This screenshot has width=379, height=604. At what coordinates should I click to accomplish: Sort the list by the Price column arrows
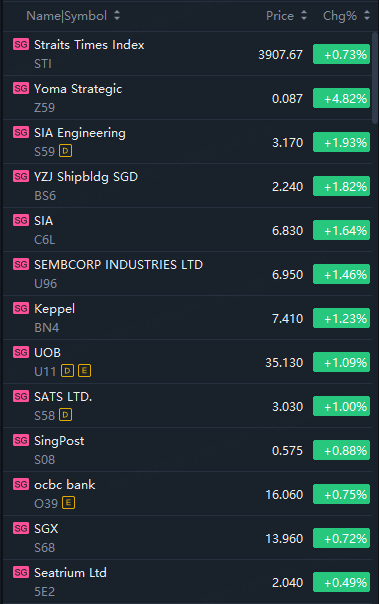[x=304, y=15]
